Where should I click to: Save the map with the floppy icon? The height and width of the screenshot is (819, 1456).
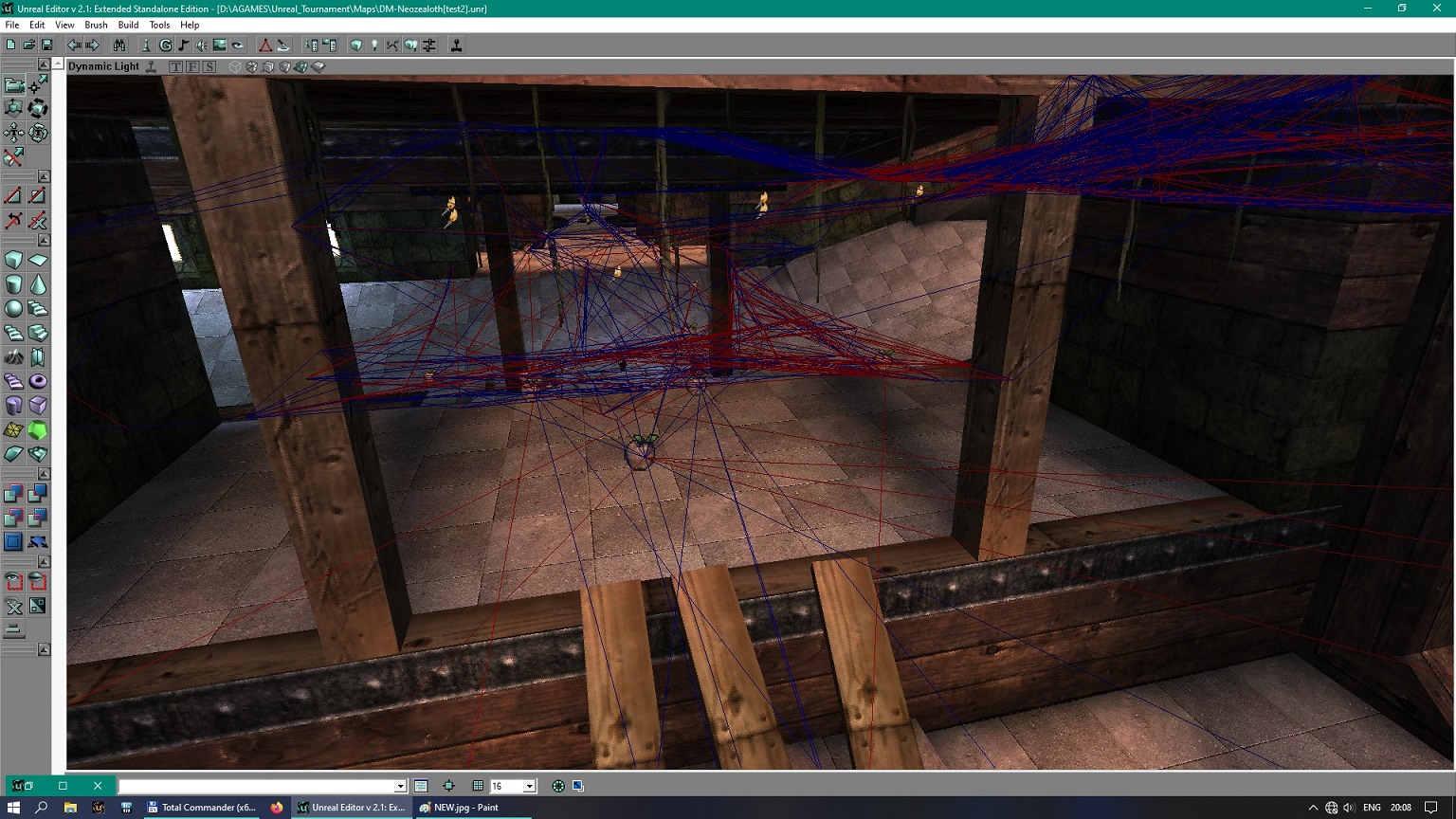[x=46, y=45]
